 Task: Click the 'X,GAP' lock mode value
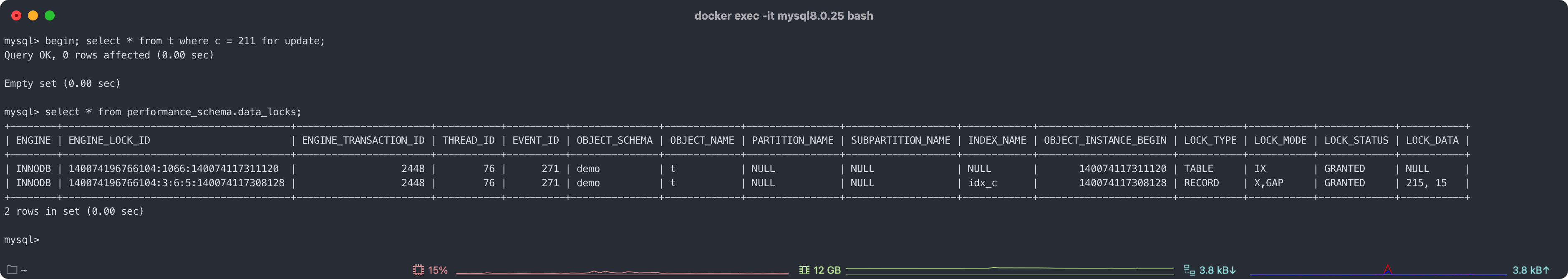pyautogui.click(x=1268, y=183)
